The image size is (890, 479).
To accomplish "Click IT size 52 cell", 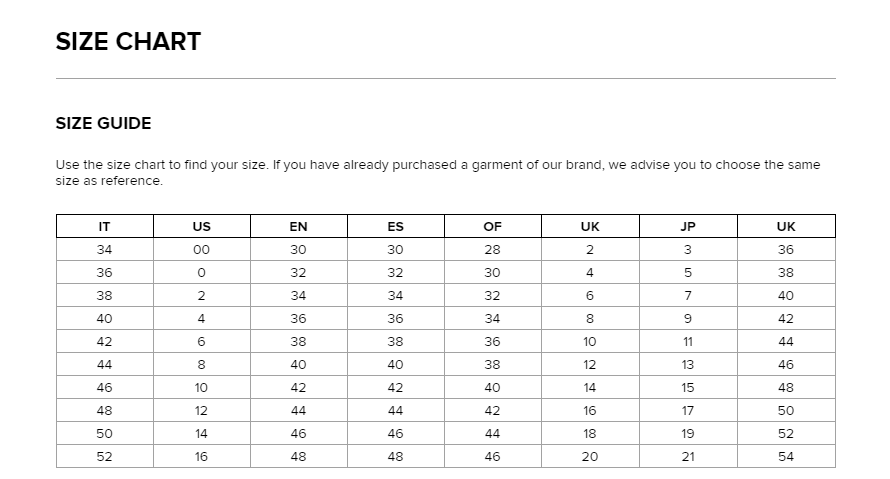I will 104,456.
